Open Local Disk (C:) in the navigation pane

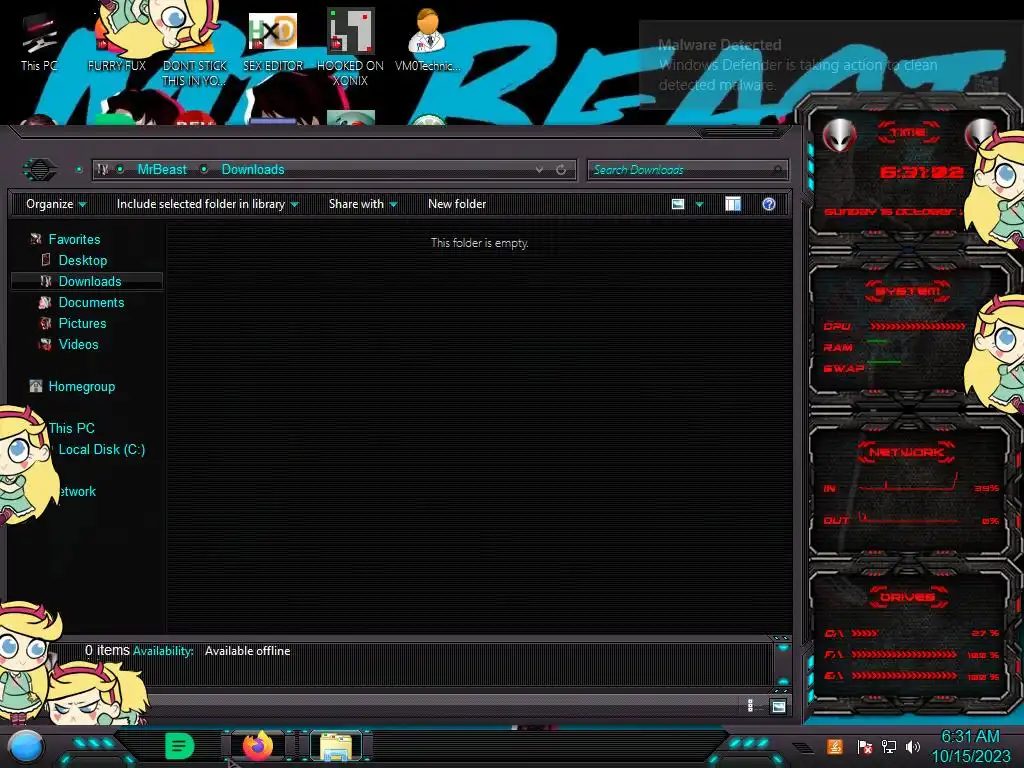[101, 449]
